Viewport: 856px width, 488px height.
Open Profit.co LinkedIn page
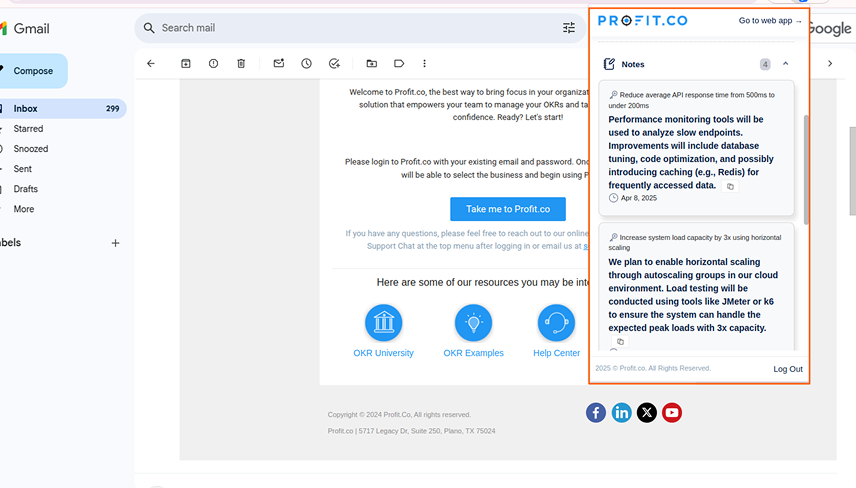(621, 413)
